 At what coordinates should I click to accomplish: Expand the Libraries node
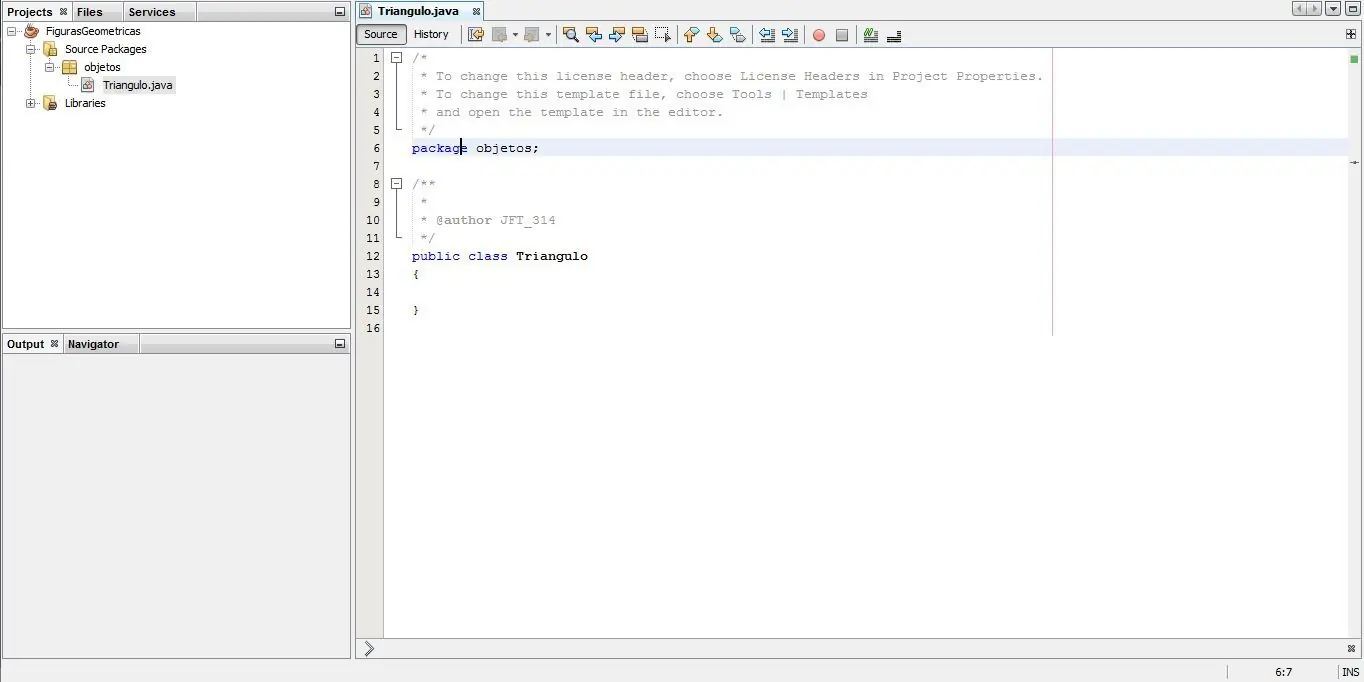[x=31, y=103]
